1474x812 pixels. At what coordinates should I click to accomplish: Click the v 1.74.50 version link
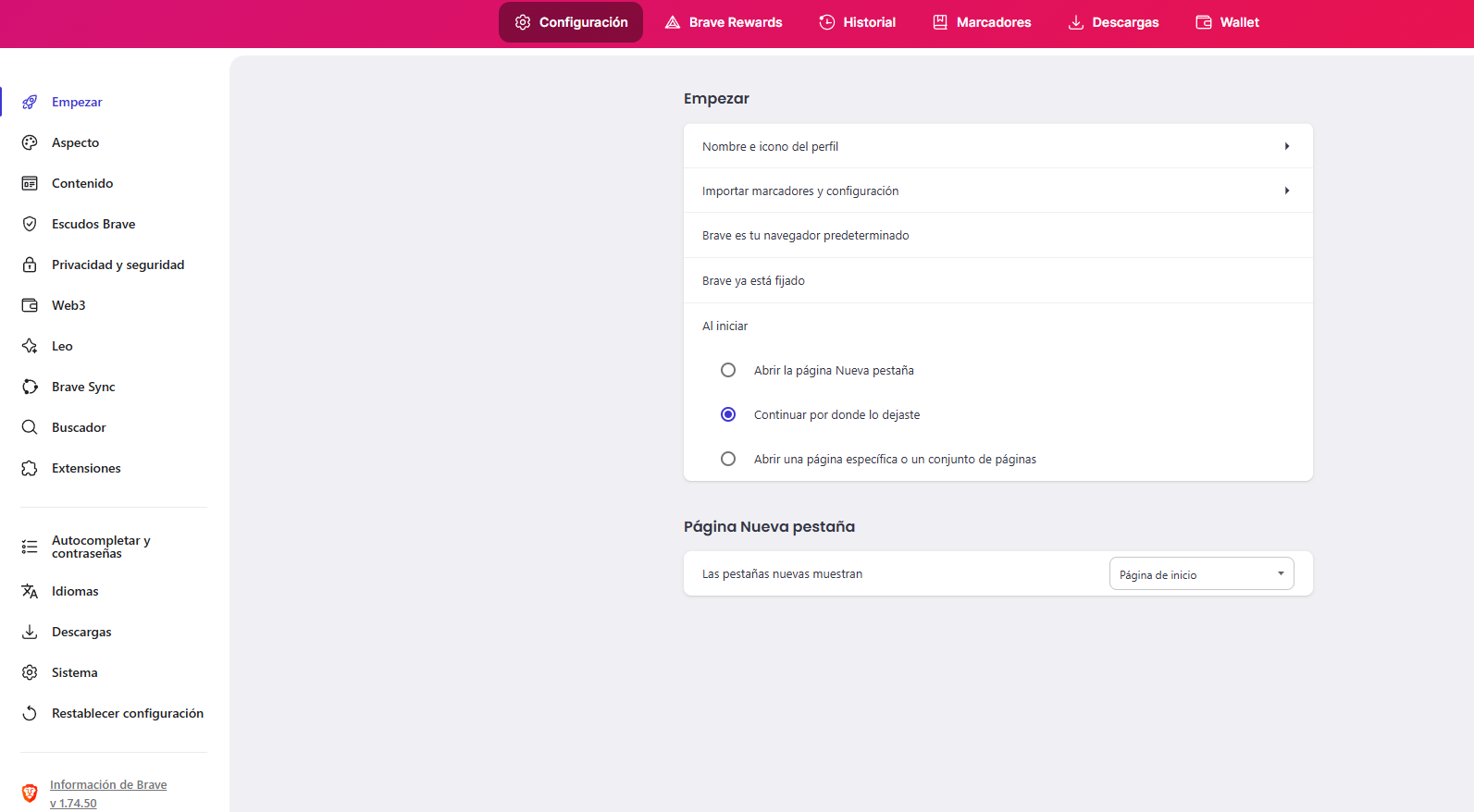point(73,803)
